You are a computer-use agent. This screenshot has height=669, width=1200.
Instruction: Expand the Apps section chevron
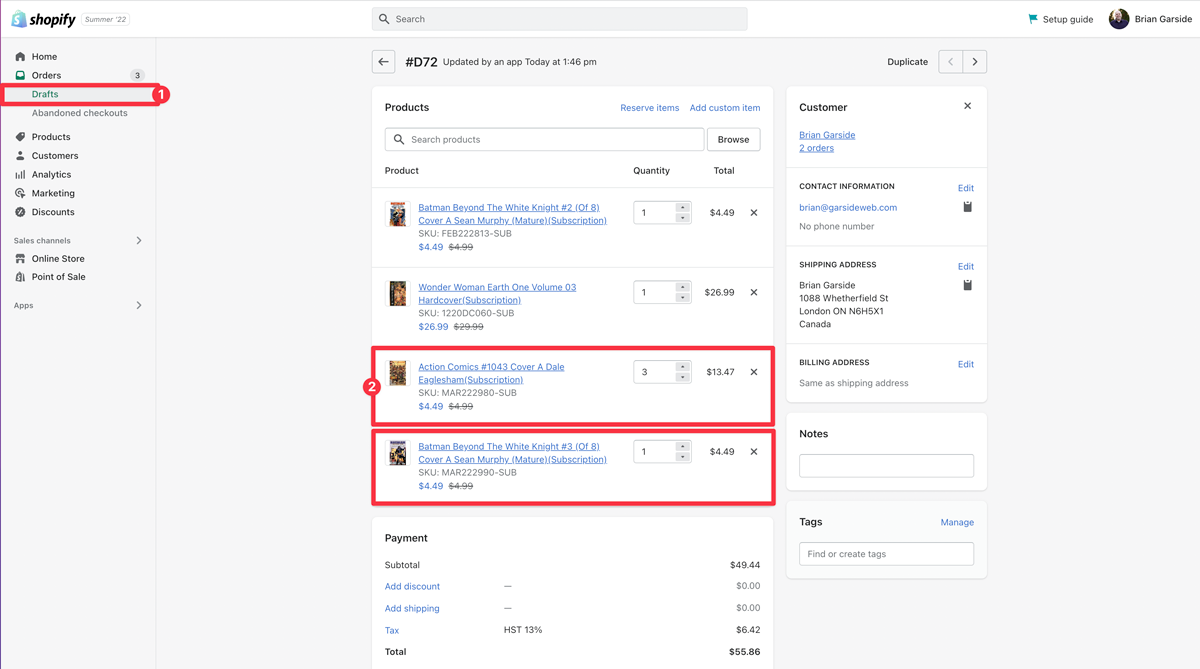pos(139,306)
